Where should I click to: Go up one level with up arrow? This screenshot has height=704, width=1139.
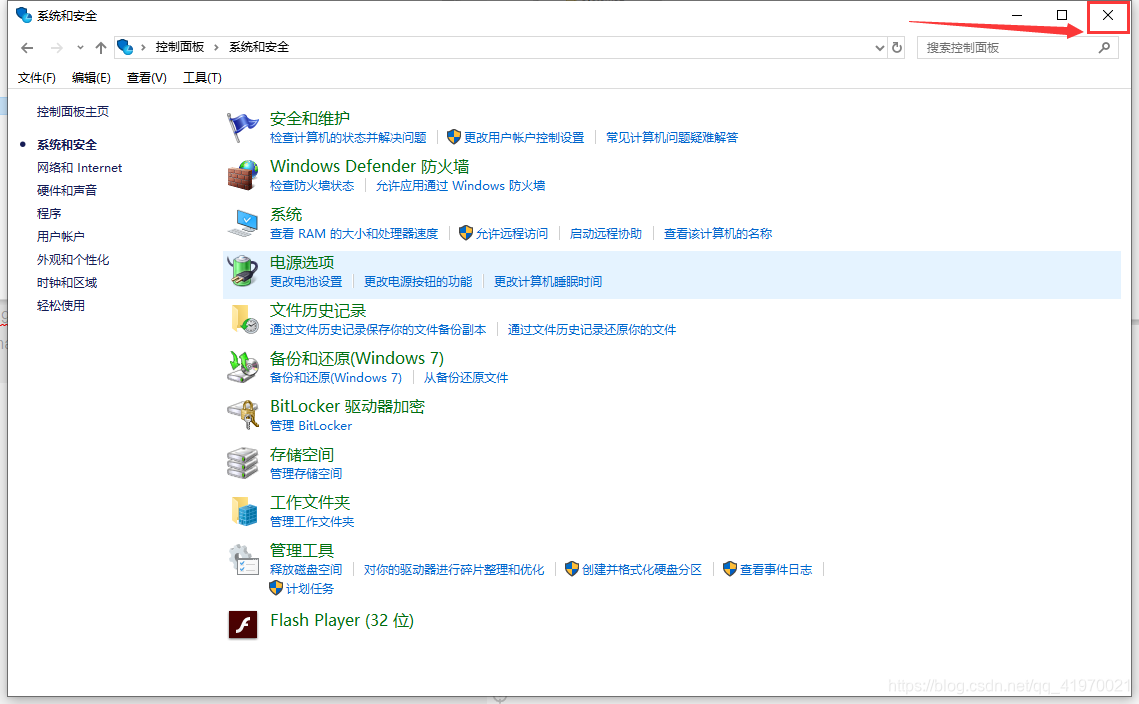click(x=100, y=48)
